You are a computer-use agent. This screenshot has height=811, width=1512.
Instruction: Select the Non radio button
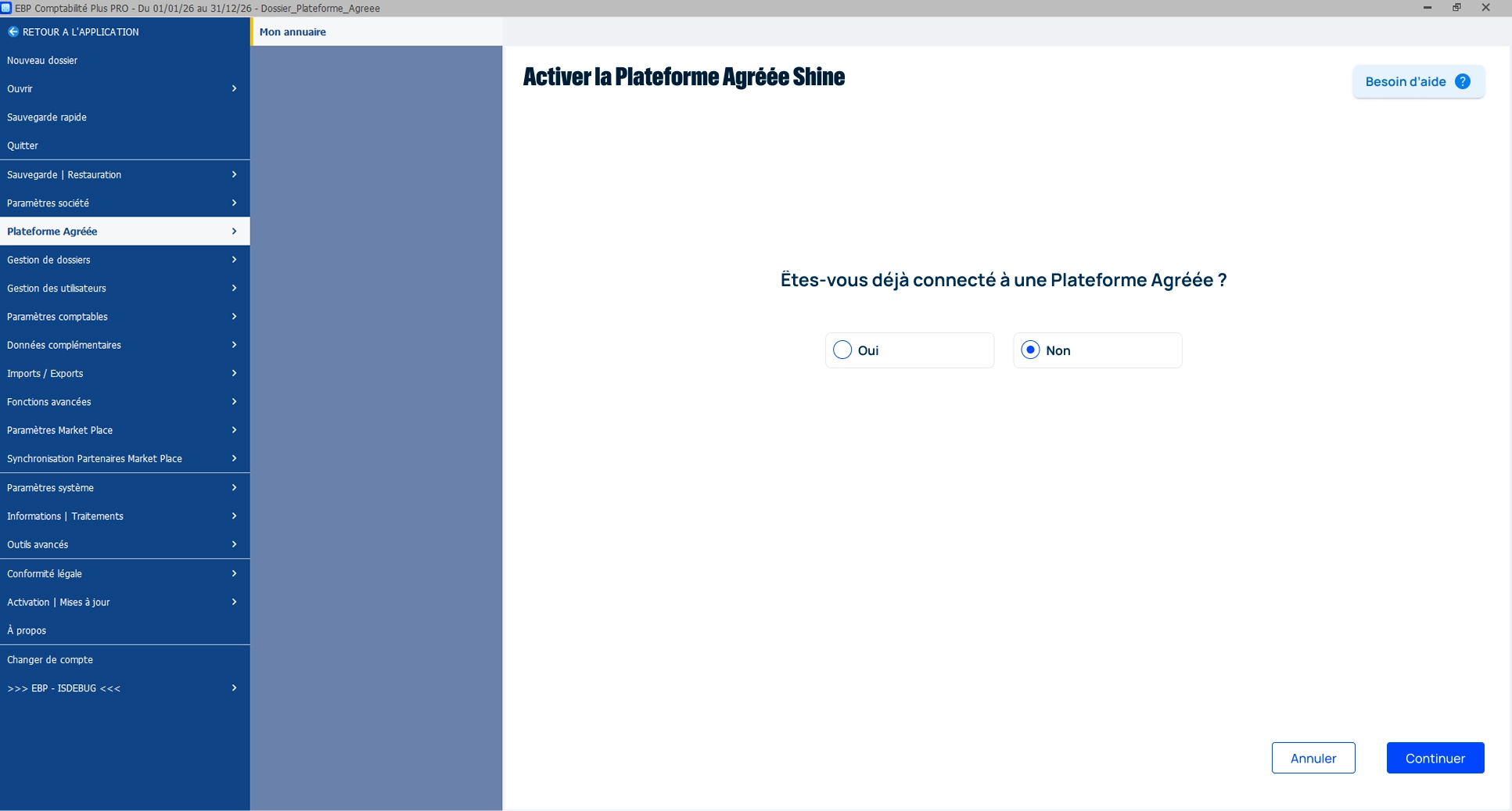tap(1030, 350)
